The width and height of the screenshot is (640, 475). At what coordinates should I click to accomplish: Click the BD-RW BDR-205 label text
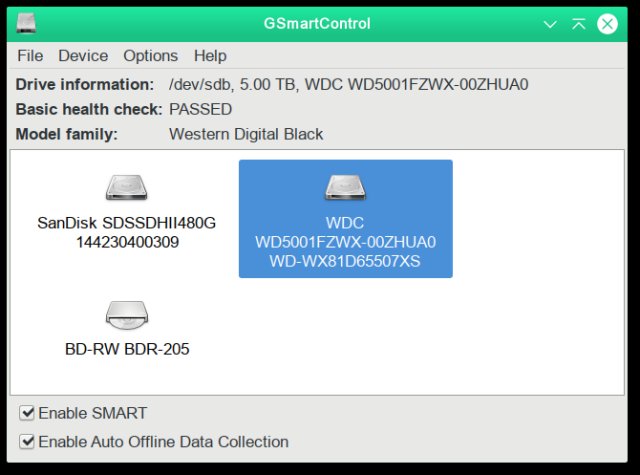127,349
